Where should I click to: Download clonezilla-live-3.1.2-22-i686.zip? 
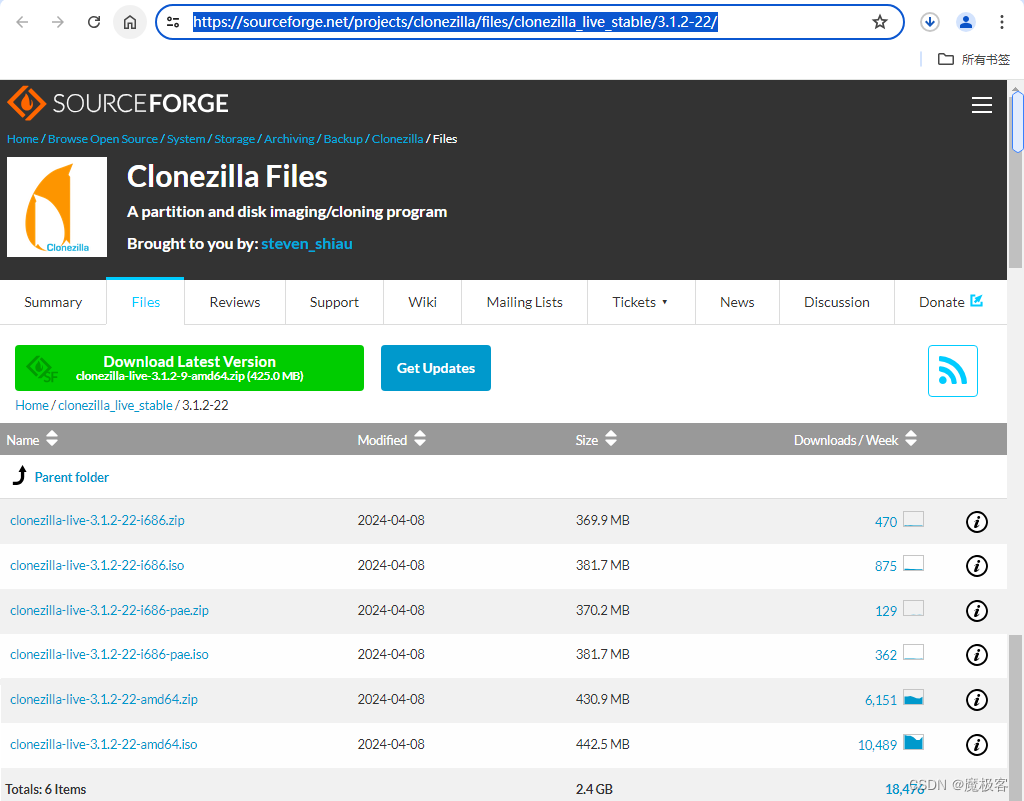[97, 520]
